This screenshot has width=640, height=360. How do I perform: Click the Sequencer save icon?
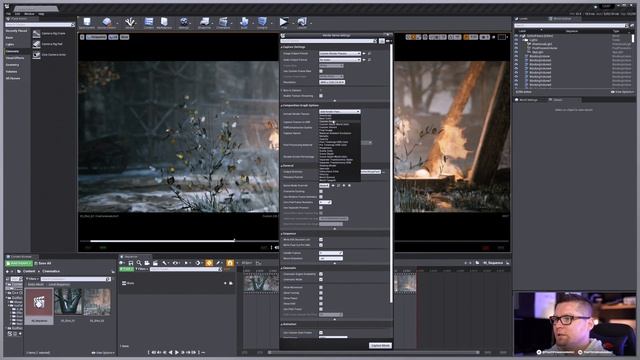coord(131,263)
